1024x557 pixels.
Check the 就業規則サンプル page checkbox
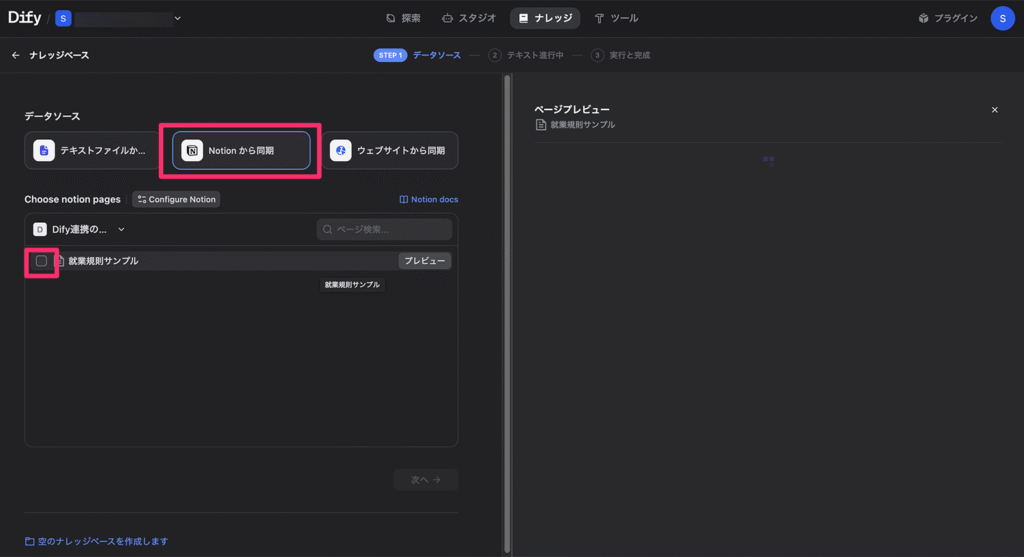41,261
